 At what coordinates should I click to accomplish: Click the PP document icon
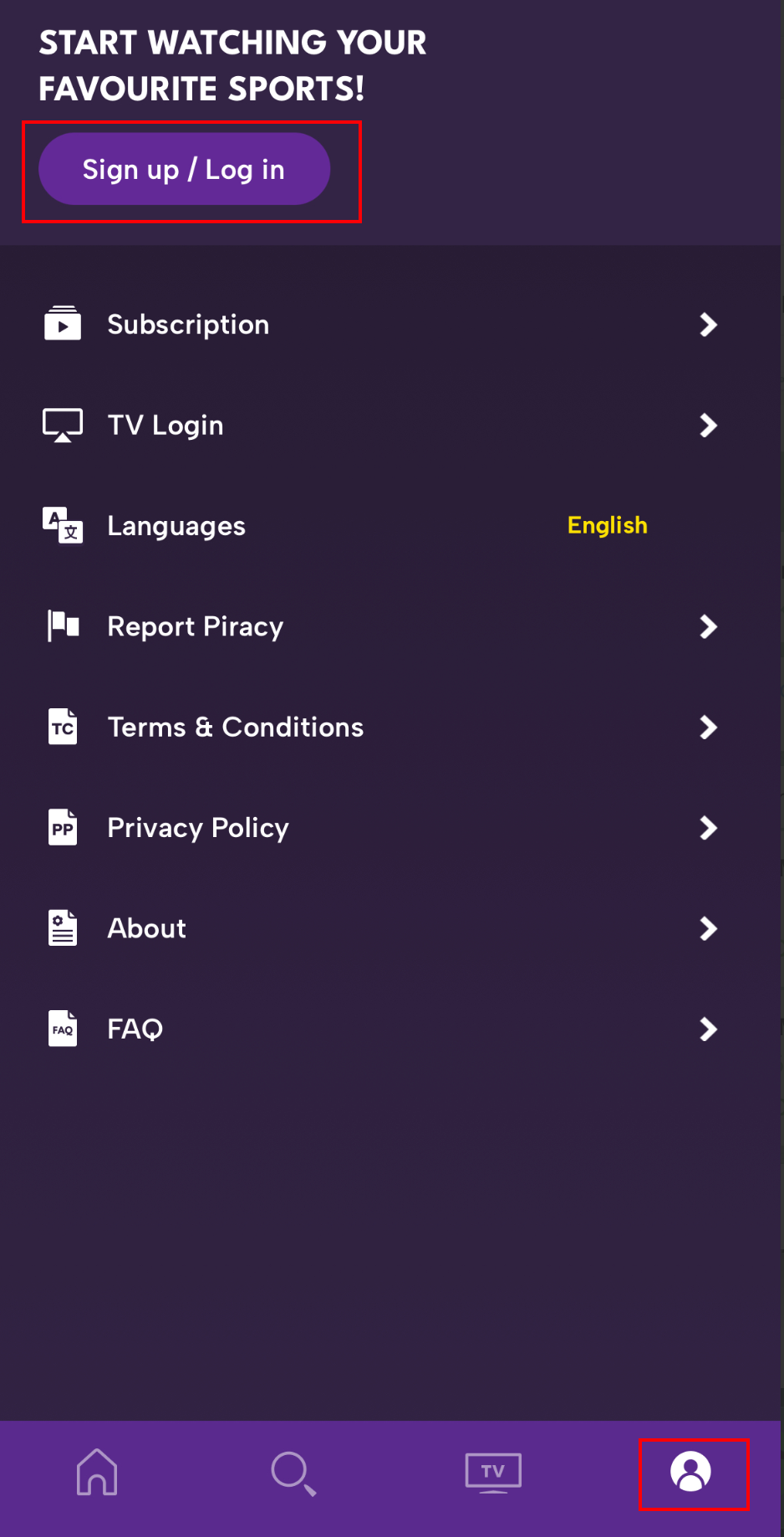[63, 827]
